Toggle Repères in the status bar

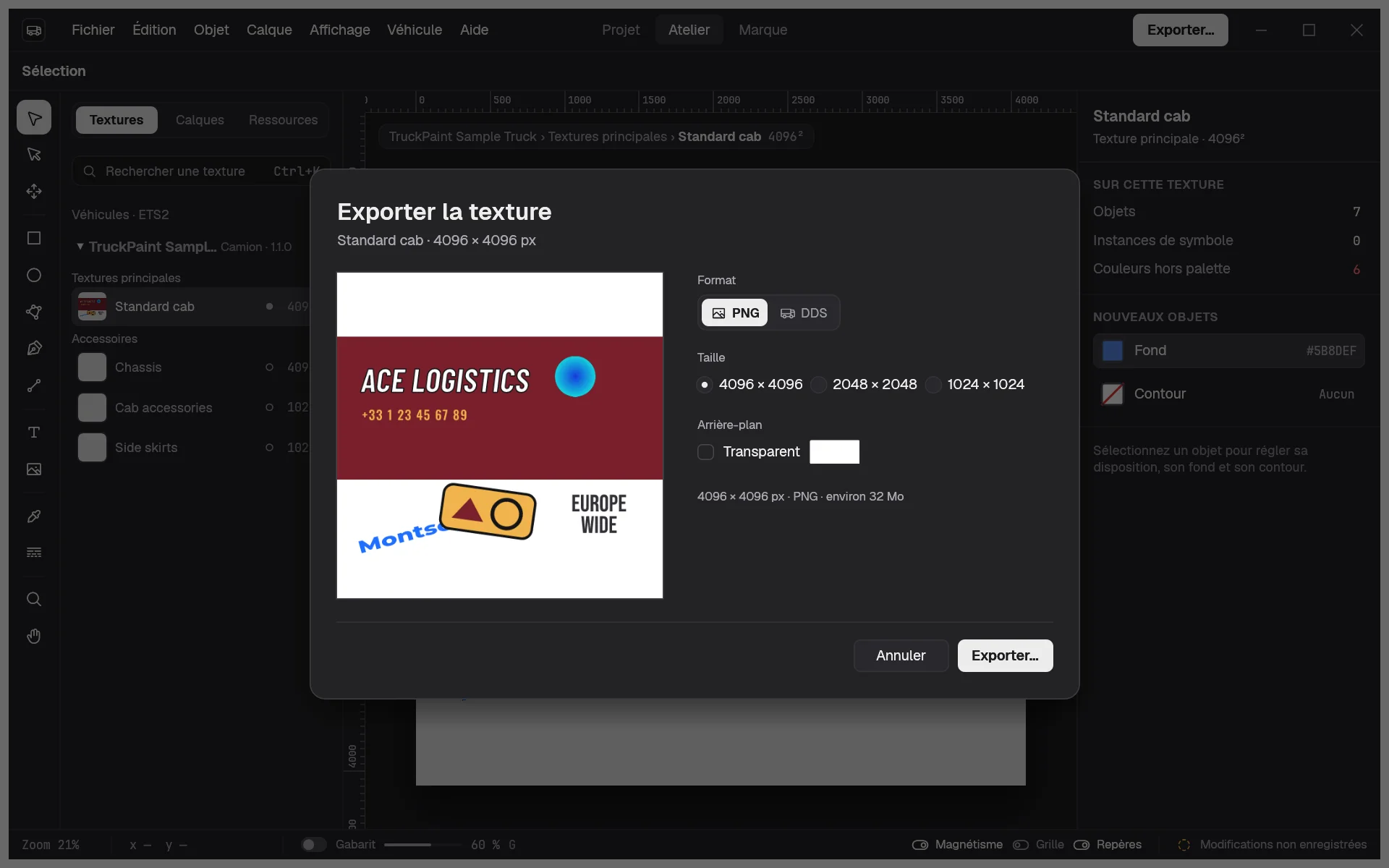1107,844
